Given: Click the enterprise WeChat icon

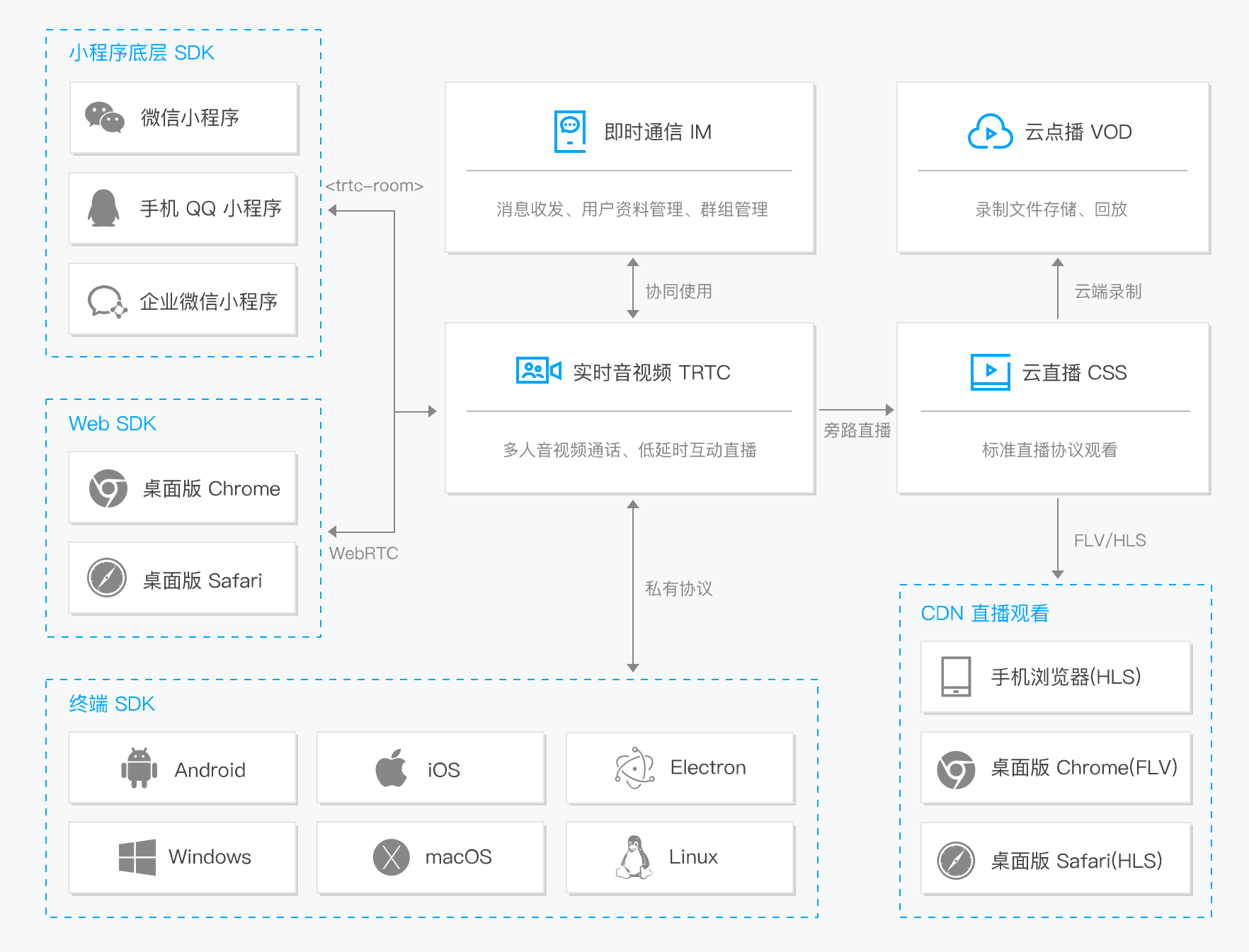Looking at the screenshot, I should [x=107, y=302].
